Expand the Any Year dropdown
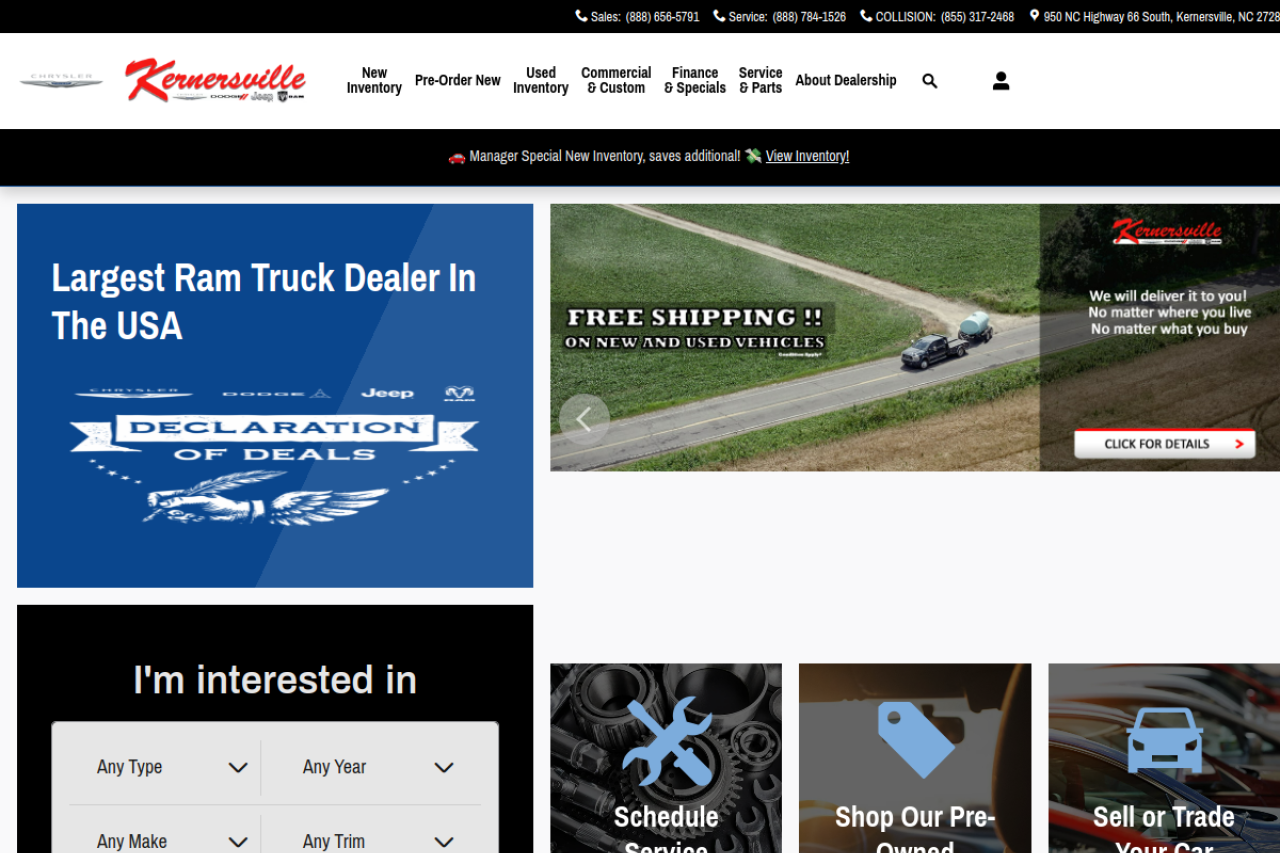The height and width of the screenshot is (853, 1280). pos(372,767)
